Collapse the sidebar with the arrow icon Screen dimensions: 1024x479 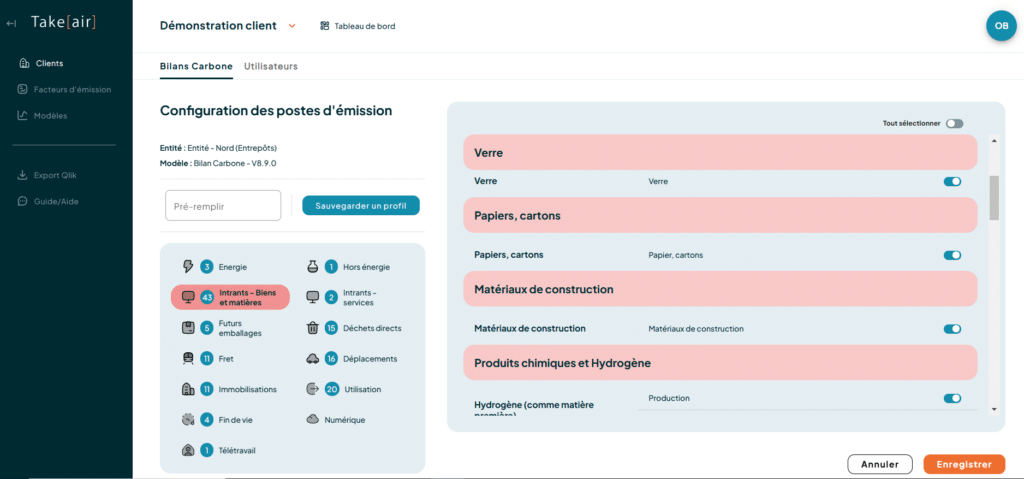click(x=10, y=24)
